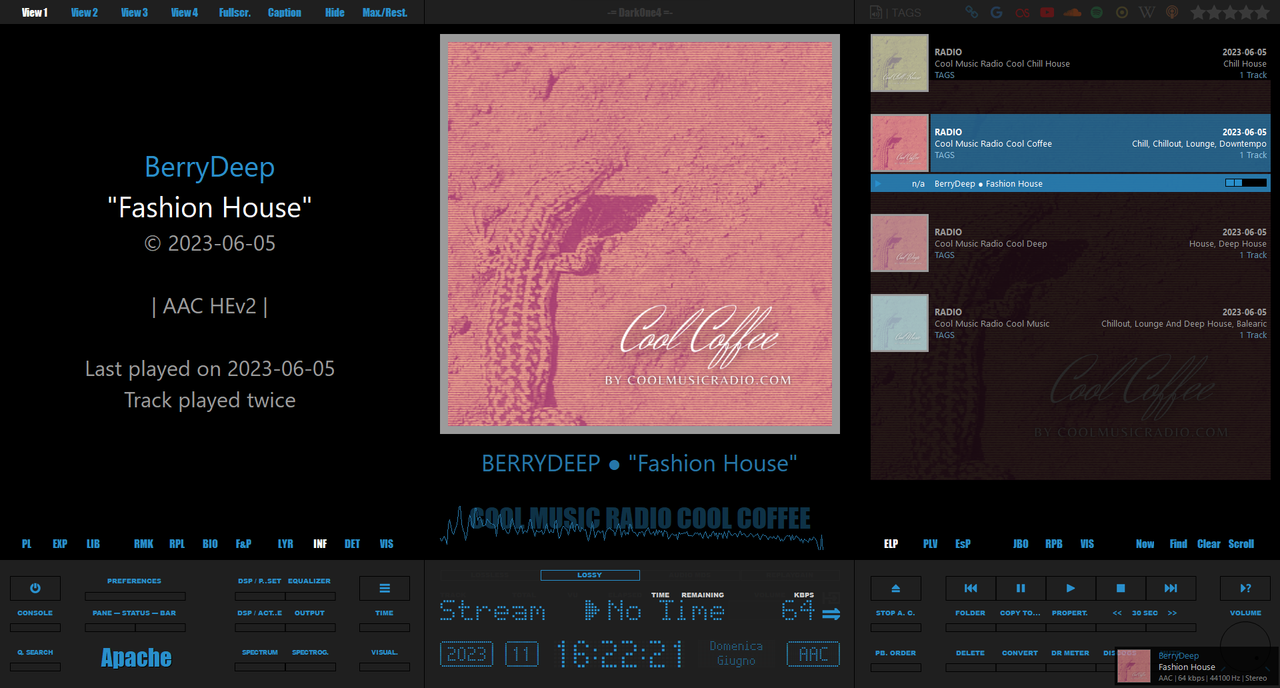The width and height of the screenshot is (1280, 688).
Task: Search track on Google icon
Action: pos(996,12)
